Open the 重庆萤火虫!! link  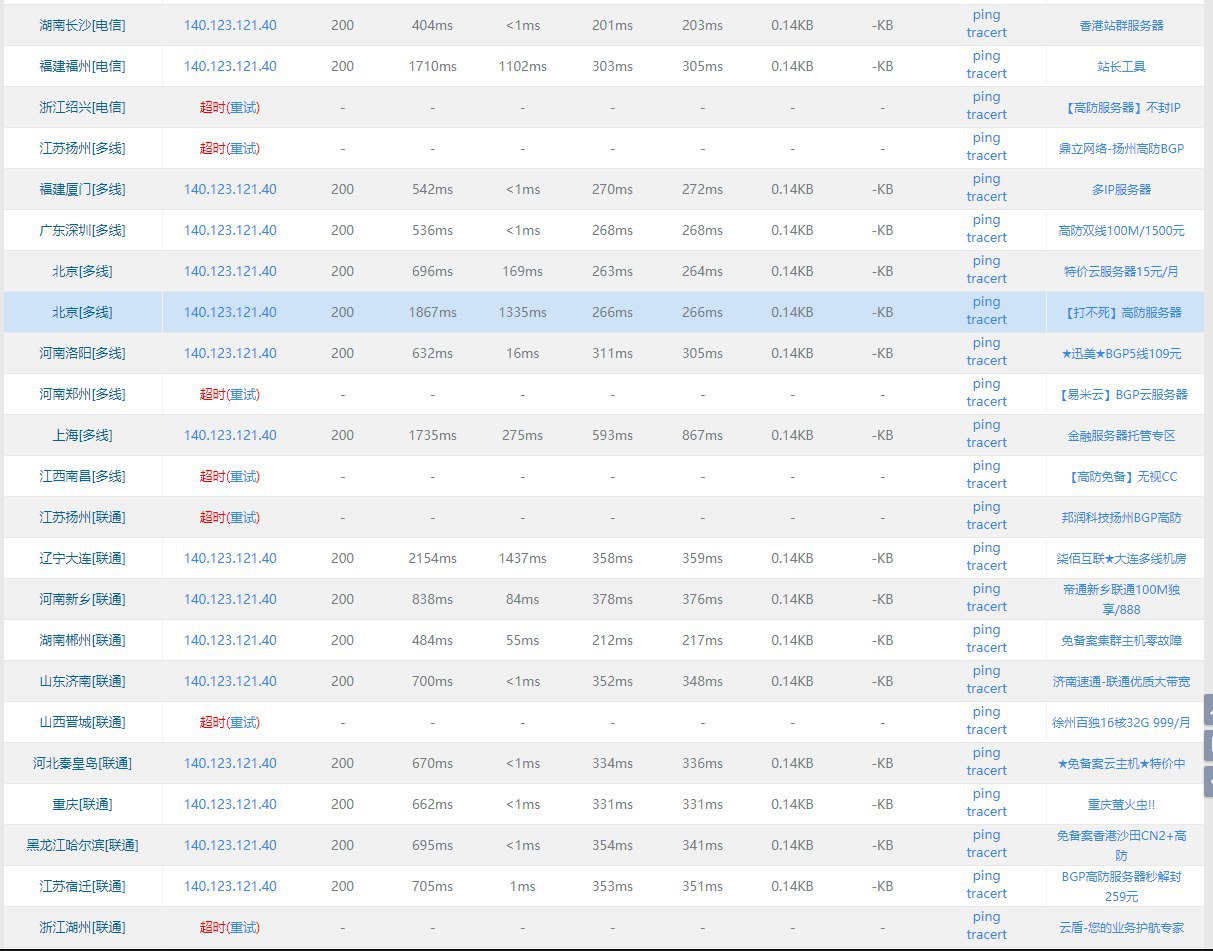(x=1121, y=804)
